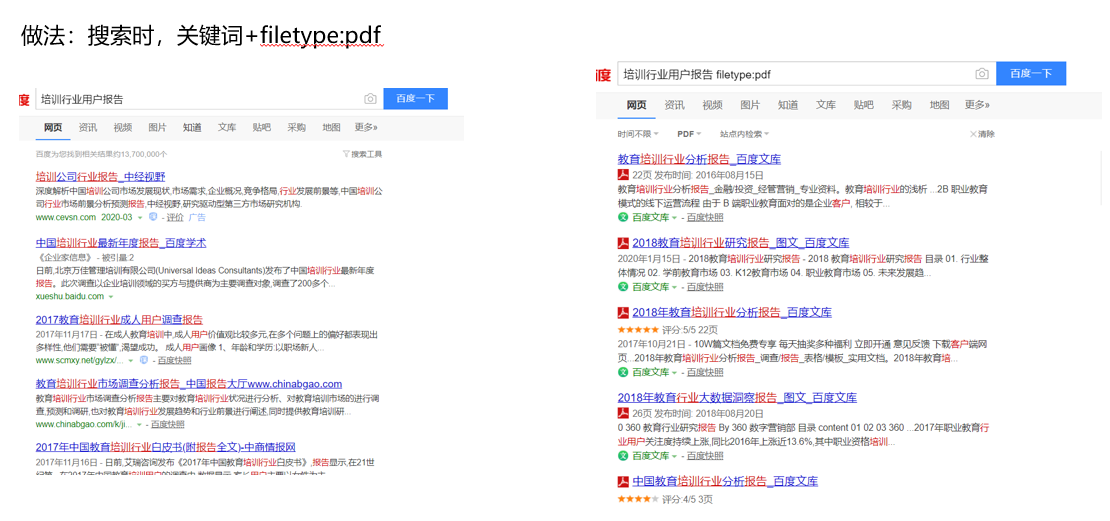The width and height of the screenshot is (1110, 521).
Task: Expand the arrow after www.scmxy.net/gylzx/...
Action: [x=132, y=360]
